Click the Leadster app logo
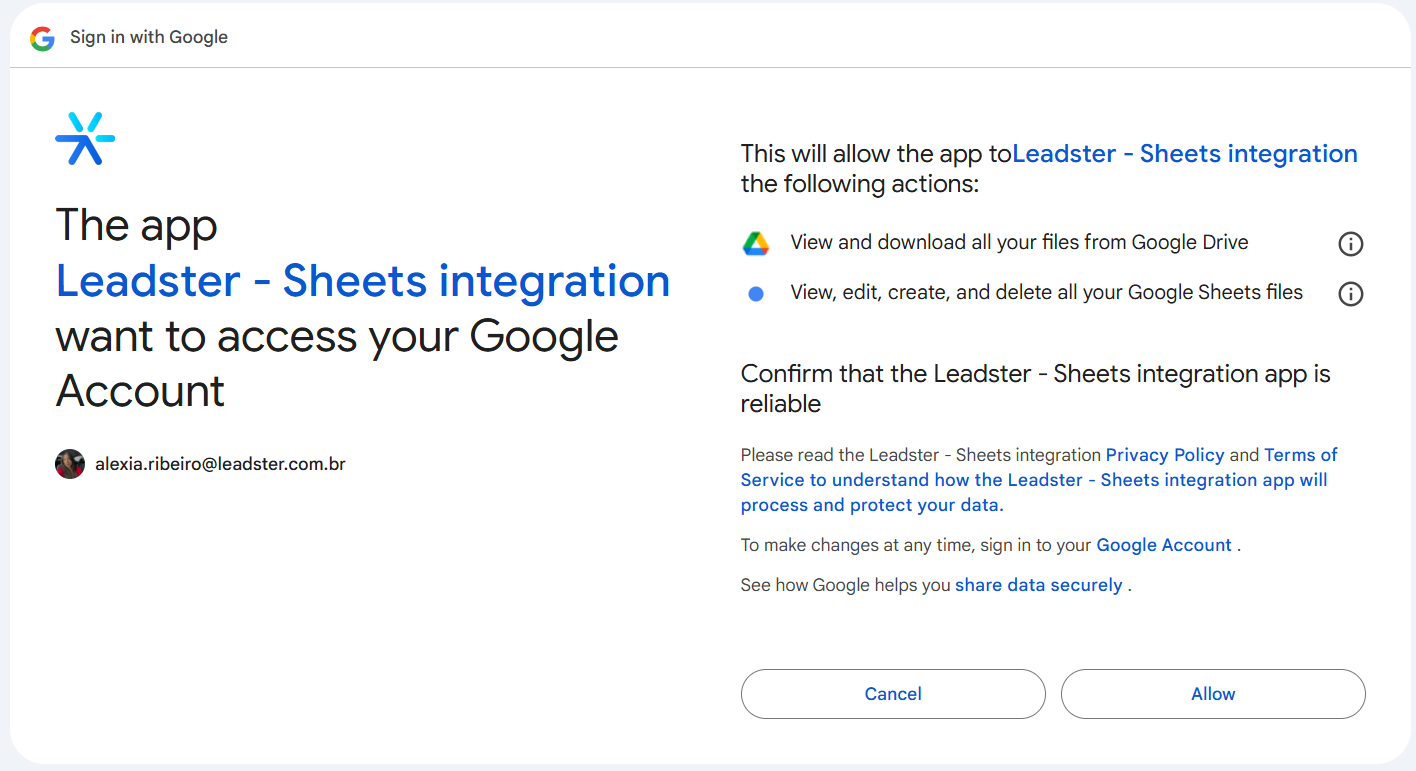Viewport: 1416px width, 771px height. click(85, 138)
